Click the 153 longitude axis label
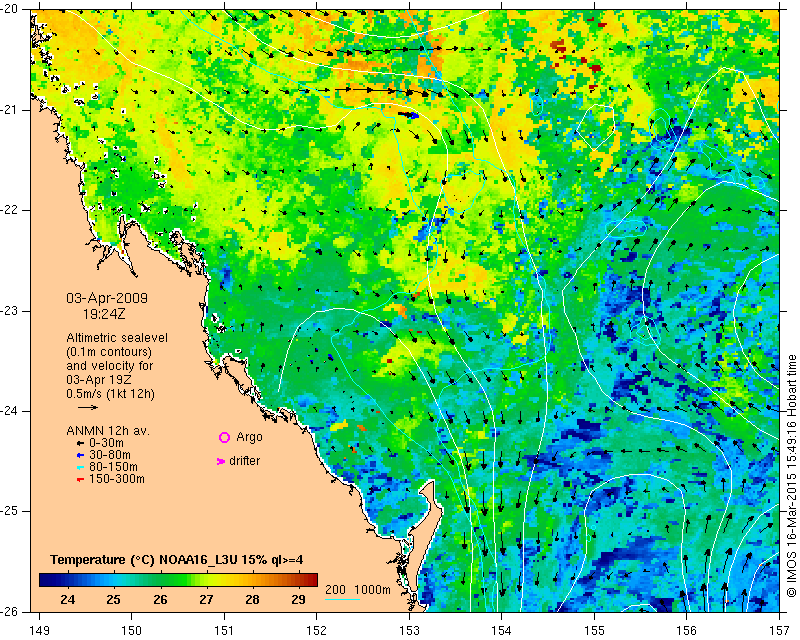Screen dimensions: 800x640 click(409, 631)
